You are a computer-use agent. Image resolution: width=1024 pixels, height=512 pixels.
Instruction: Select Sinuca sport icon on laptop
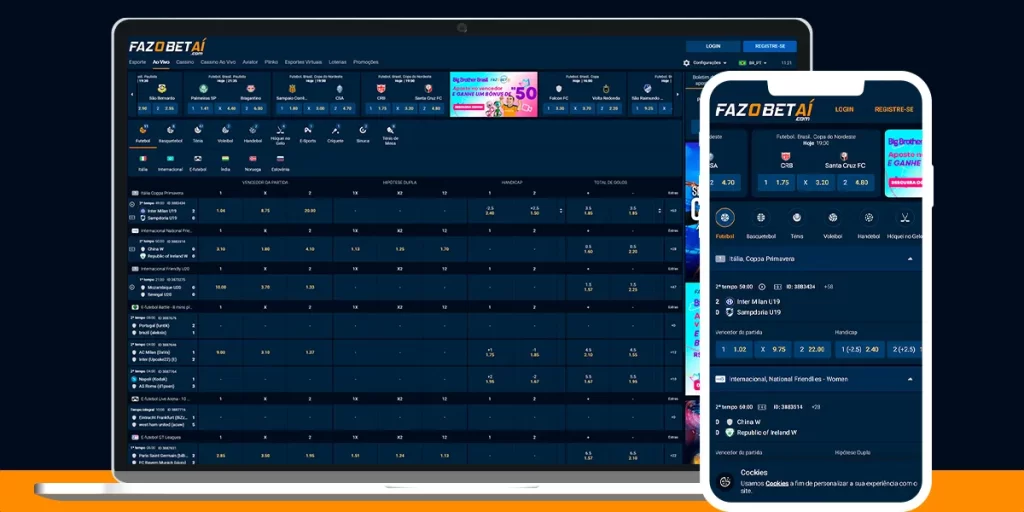[362, 130]
